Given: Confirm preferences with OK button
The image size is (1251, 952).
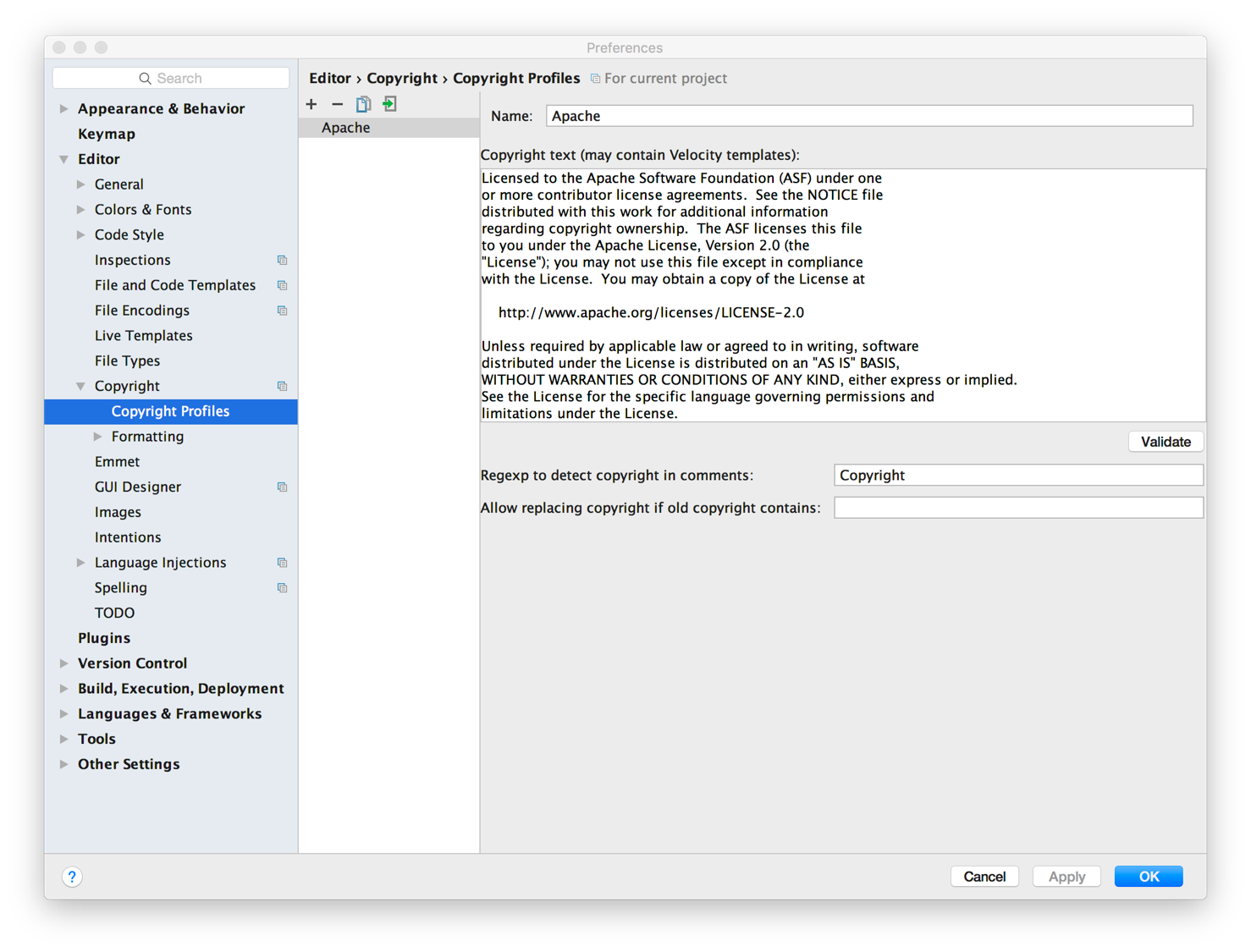Looking at the screenshot, I should 1148,877.
